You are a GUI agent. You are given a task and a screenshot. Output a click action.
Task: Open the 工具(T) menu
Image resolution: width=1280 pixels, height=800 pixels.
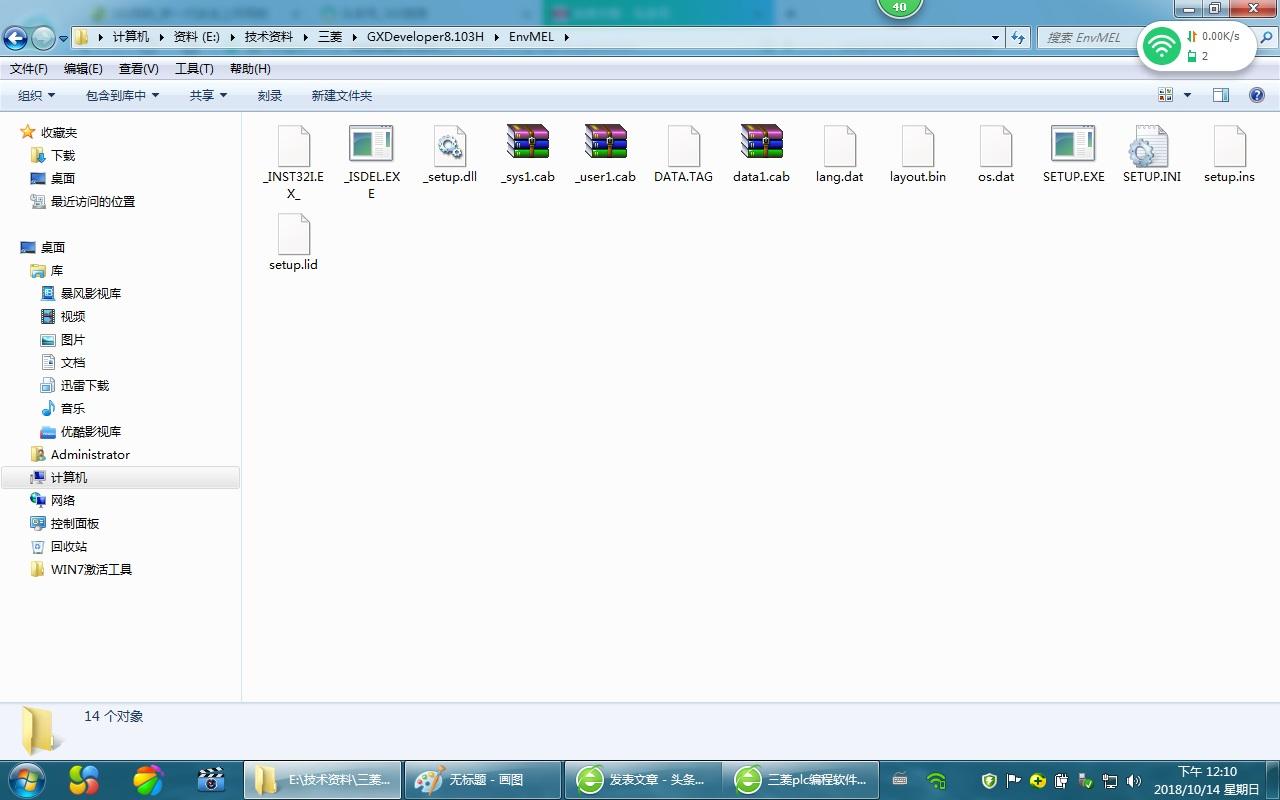[194, 69]
